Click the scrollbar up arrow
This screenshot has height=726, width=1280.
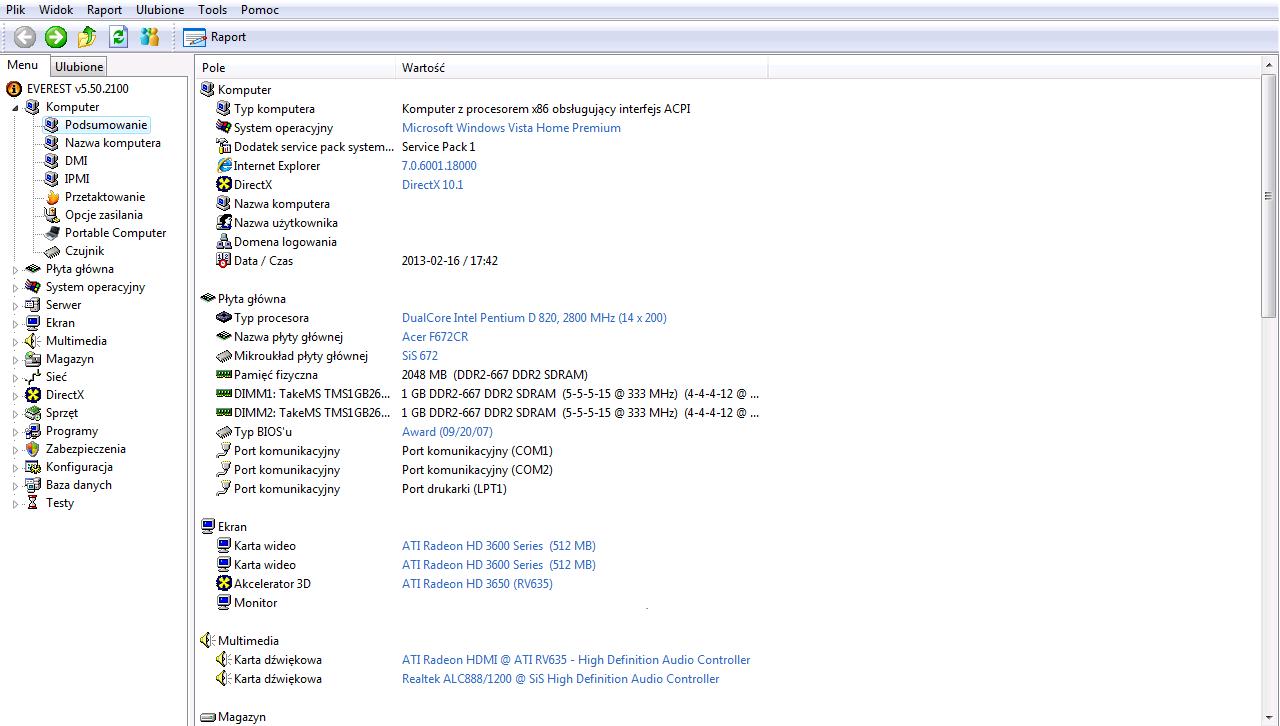coord(1270,66)
